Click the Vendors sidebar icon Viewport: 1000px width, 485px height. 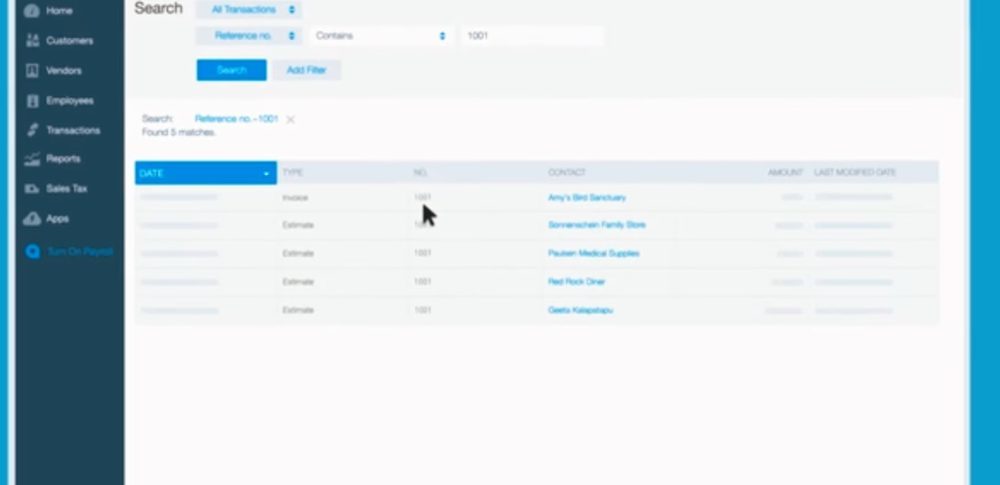[x=32, y=71]
